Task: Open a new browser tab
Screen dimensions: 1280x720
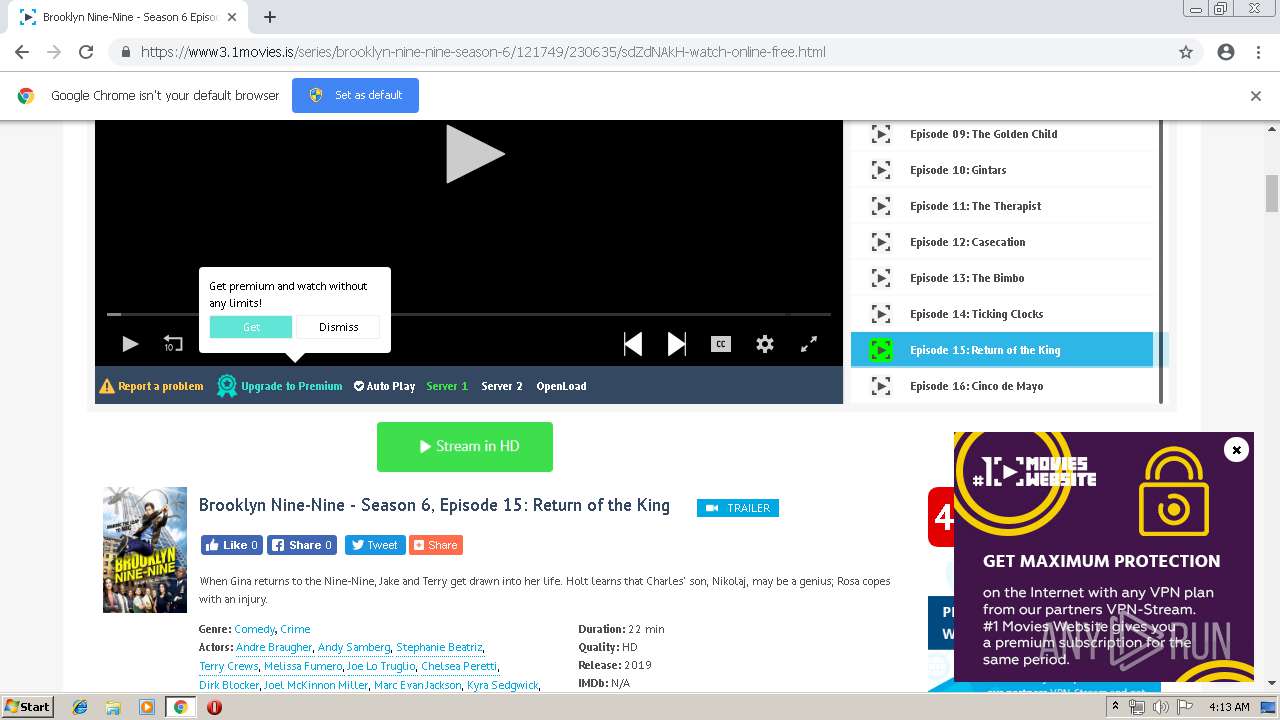Action: point(270,17)
